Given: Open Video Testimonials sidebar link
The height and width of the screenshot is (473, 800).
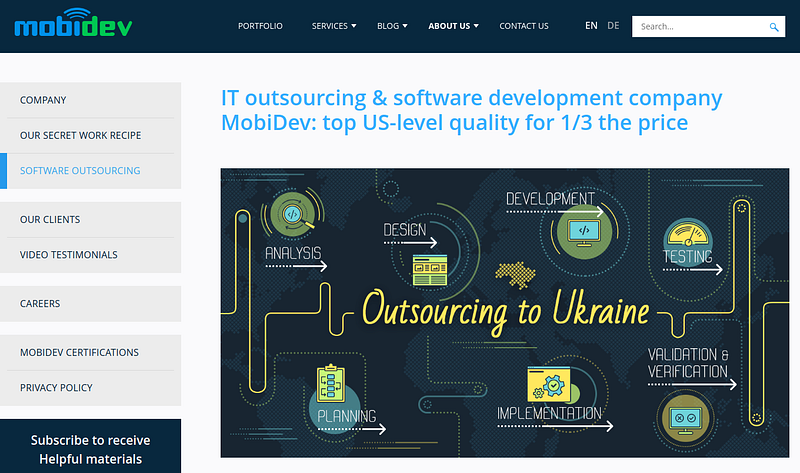Looking at the screenshot, I should click(x=91, y=255).
